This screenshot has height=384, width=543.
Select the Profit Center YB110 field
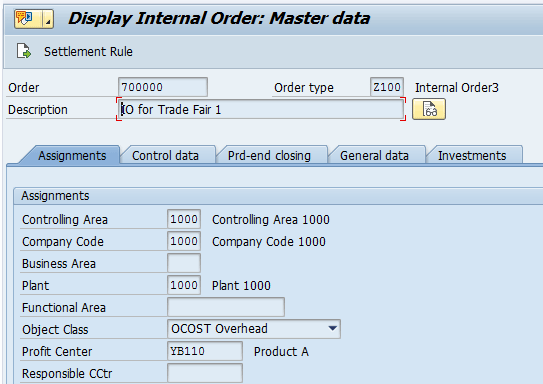[x=205, y=351]
